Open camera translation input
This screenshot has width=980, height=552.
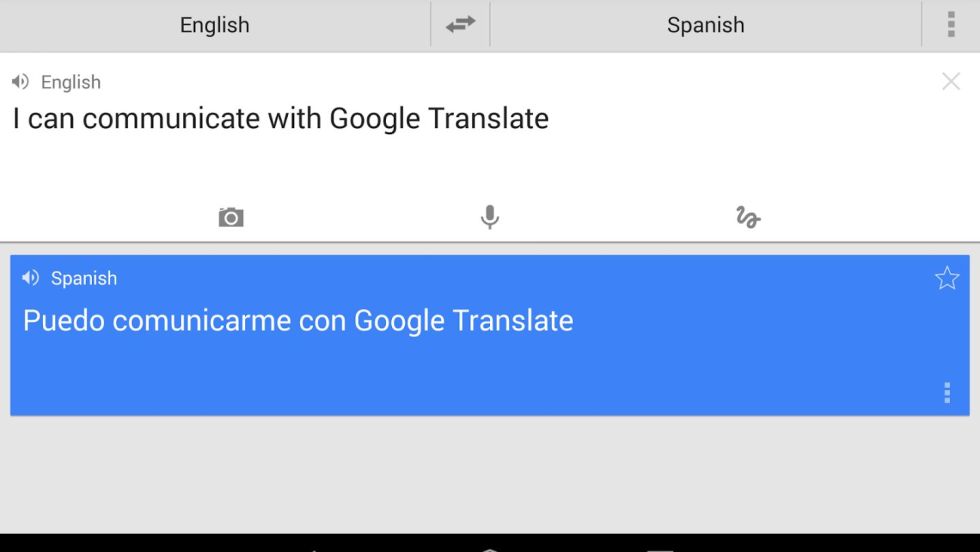click(231, 217)
